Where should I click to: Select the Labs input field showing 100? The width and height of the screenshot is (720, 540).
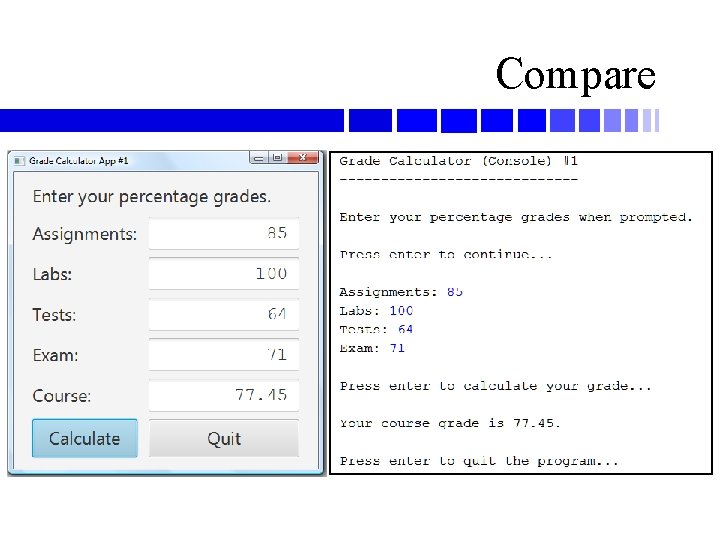[224, 274]
